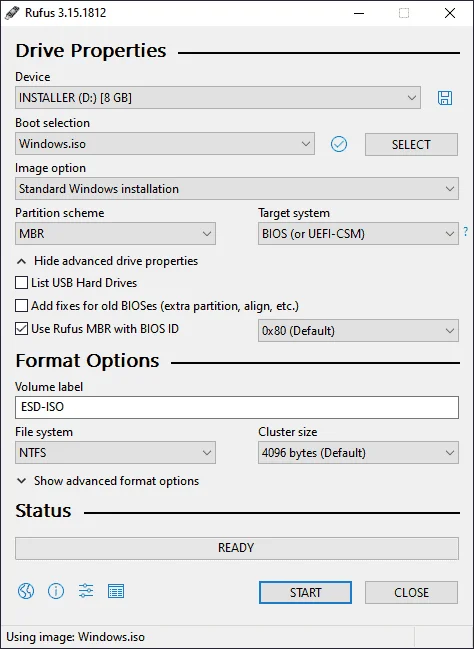The height and width of the screenshot is (649, 474).
Task: Open the Device dropdown showing INSTALLER (D:)
Action: pos(218,98)
